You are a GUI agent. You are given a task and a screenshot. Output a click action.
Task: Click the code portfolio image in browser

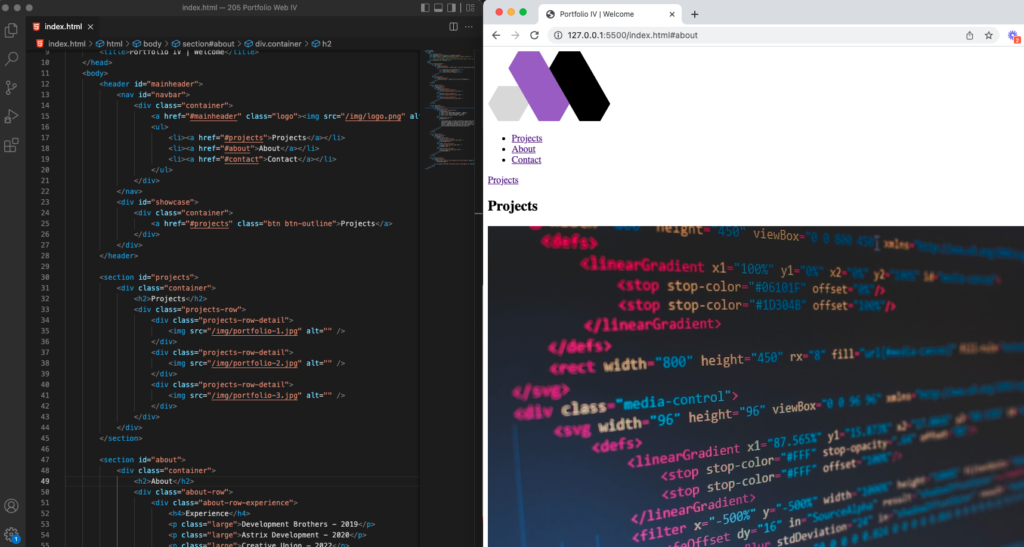[x=756, y=386]
